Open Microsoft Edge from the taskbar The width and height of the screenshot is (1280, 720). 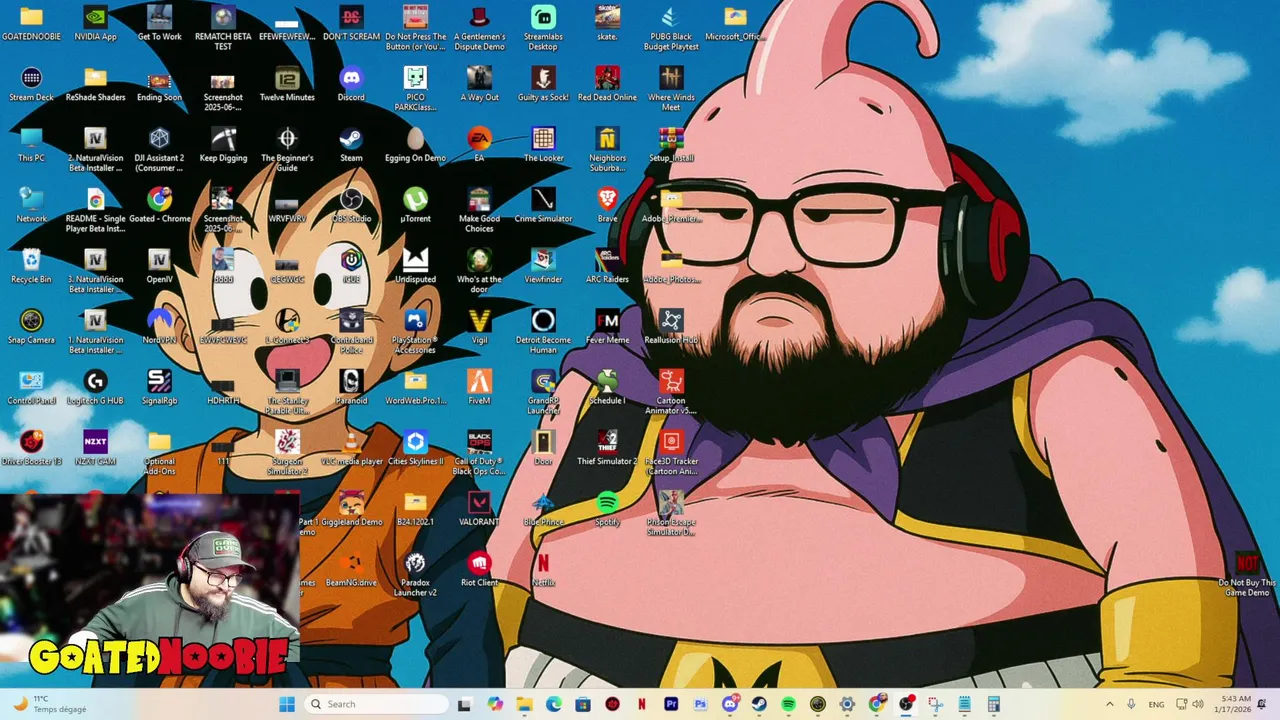[x=554, y=704]
